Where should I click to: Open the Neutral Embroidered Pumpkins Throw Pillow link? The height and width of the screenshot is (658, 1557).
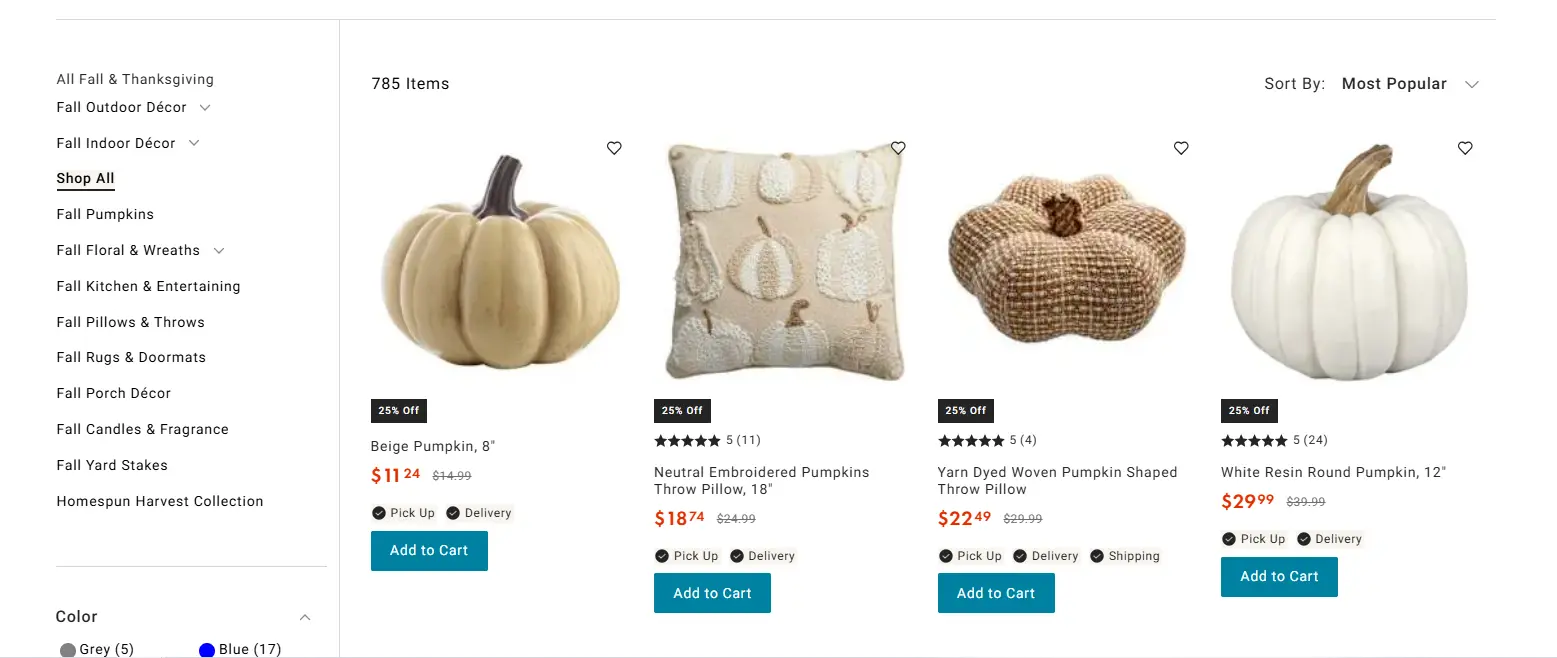tap(761, 480)
